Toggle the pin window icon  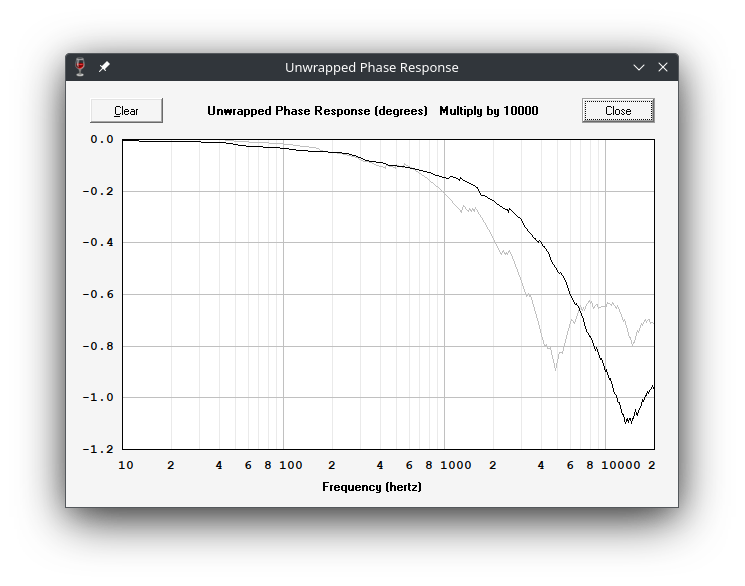[x=104, y=67]
